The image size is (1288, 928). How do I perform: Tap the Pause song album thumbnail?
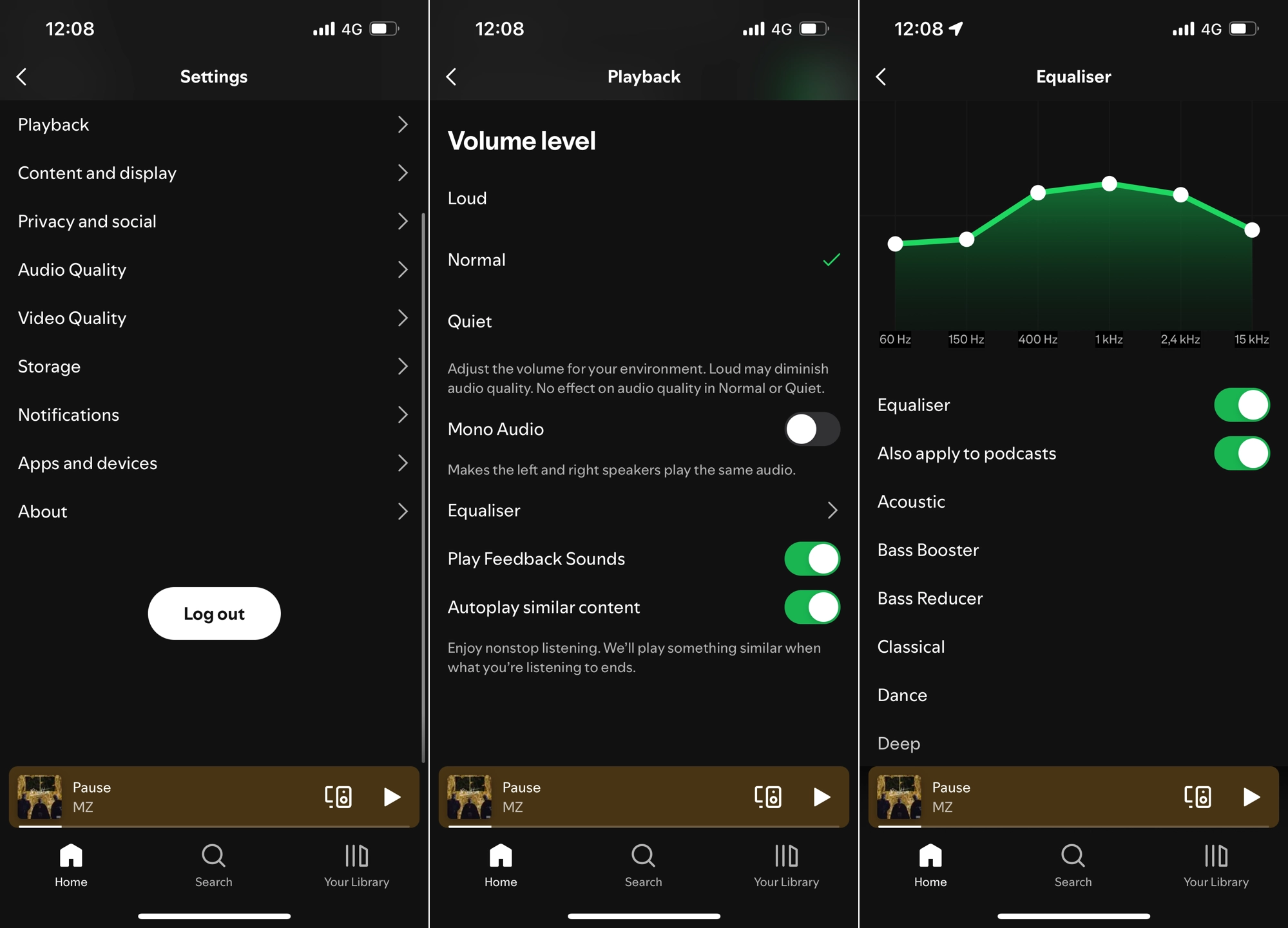[37, 797]
